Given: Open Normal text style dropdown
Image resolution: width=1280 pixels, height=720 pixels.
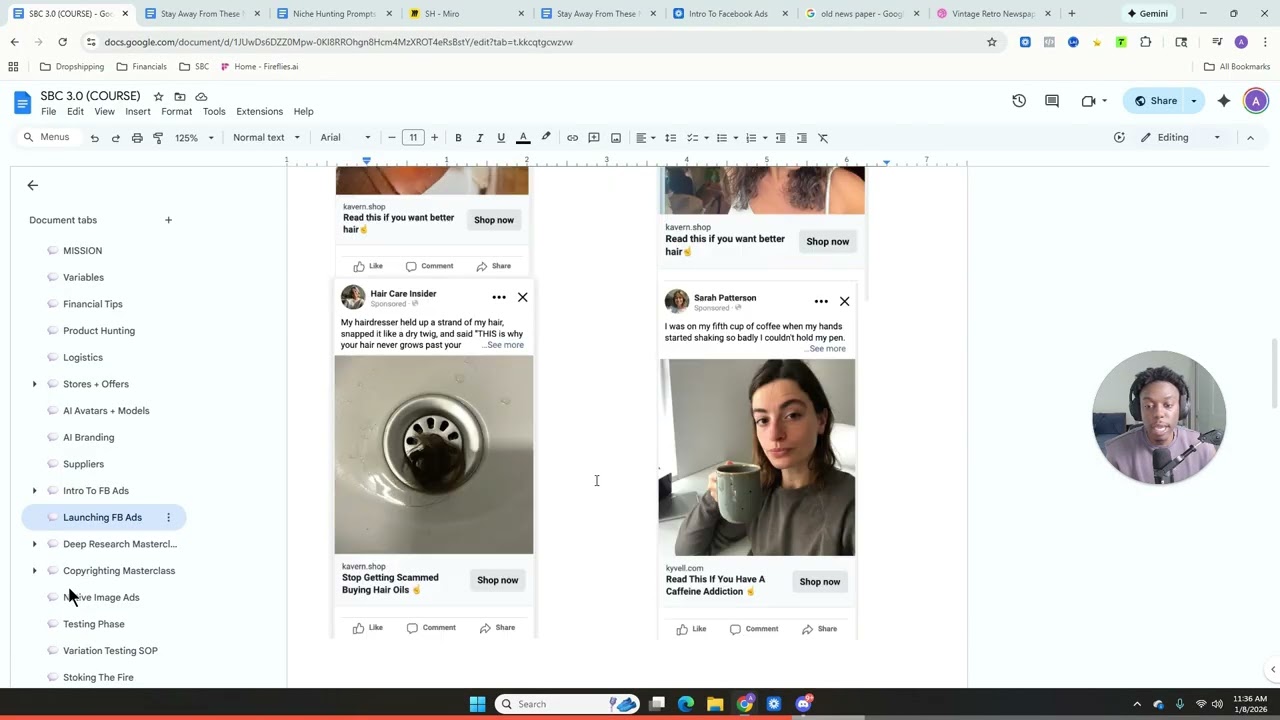Looking at the screenshot, I should [x=266, y=138].
